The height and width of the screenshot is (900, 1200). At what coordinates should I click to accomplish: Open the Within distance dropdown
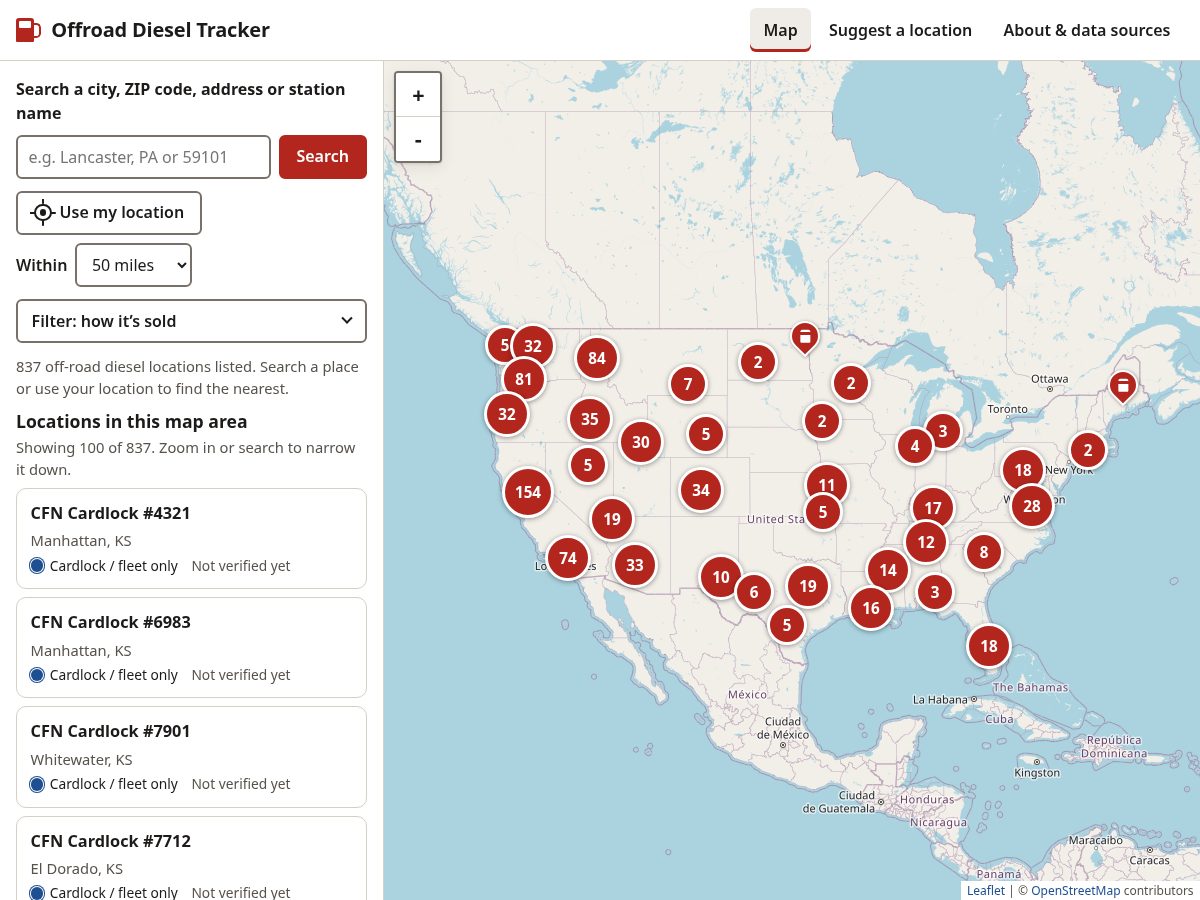coord(134,265)
